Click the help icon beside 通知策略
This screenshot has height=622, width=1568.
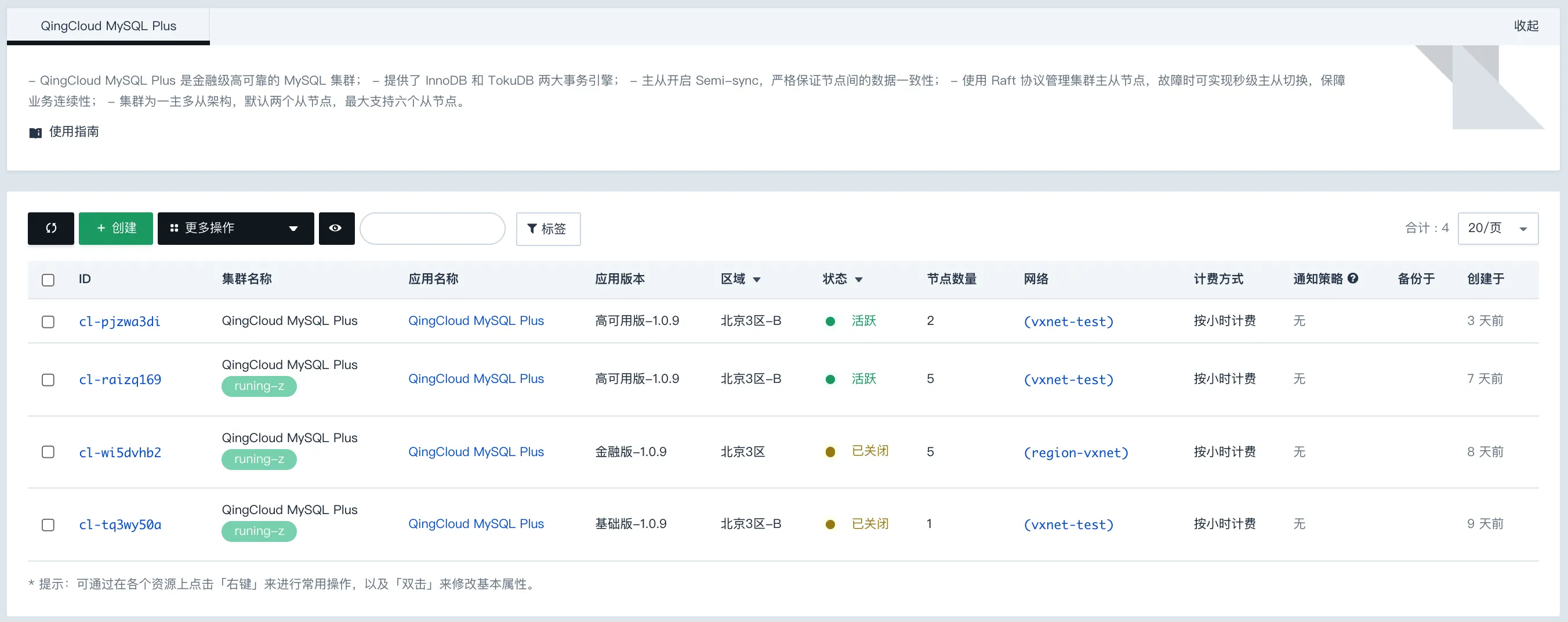1352,279
